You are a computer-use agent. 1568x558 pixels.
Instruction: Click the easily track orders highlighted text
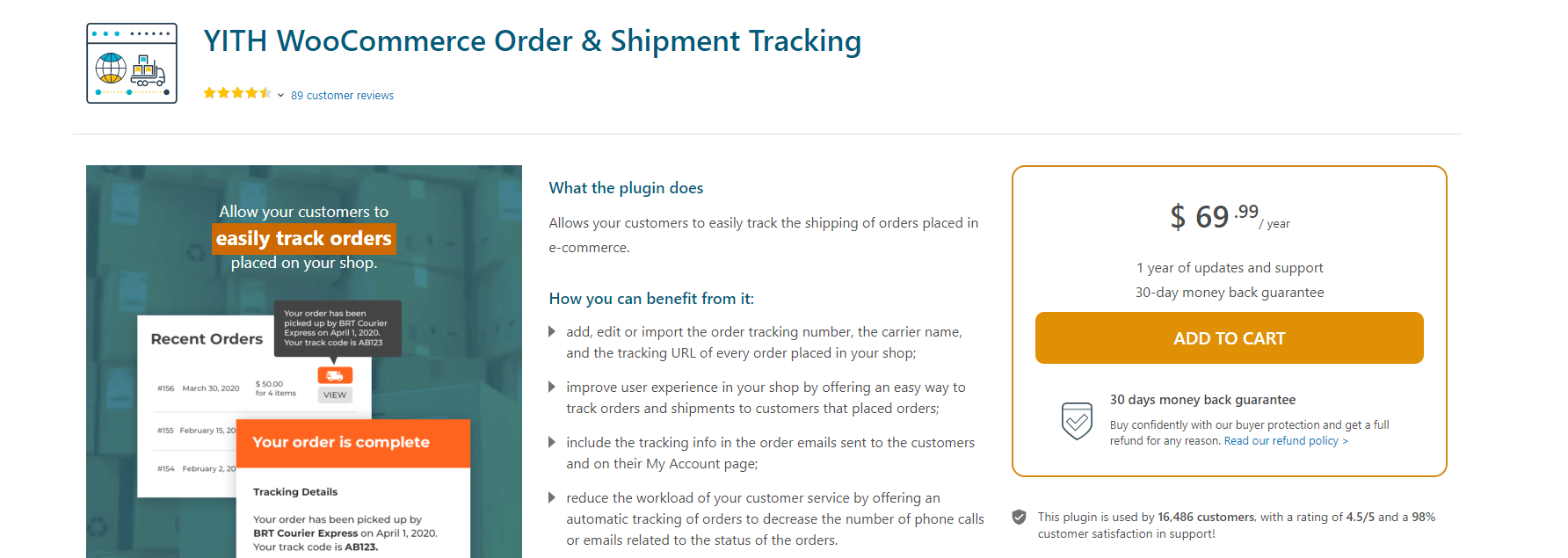pos(303,238)
